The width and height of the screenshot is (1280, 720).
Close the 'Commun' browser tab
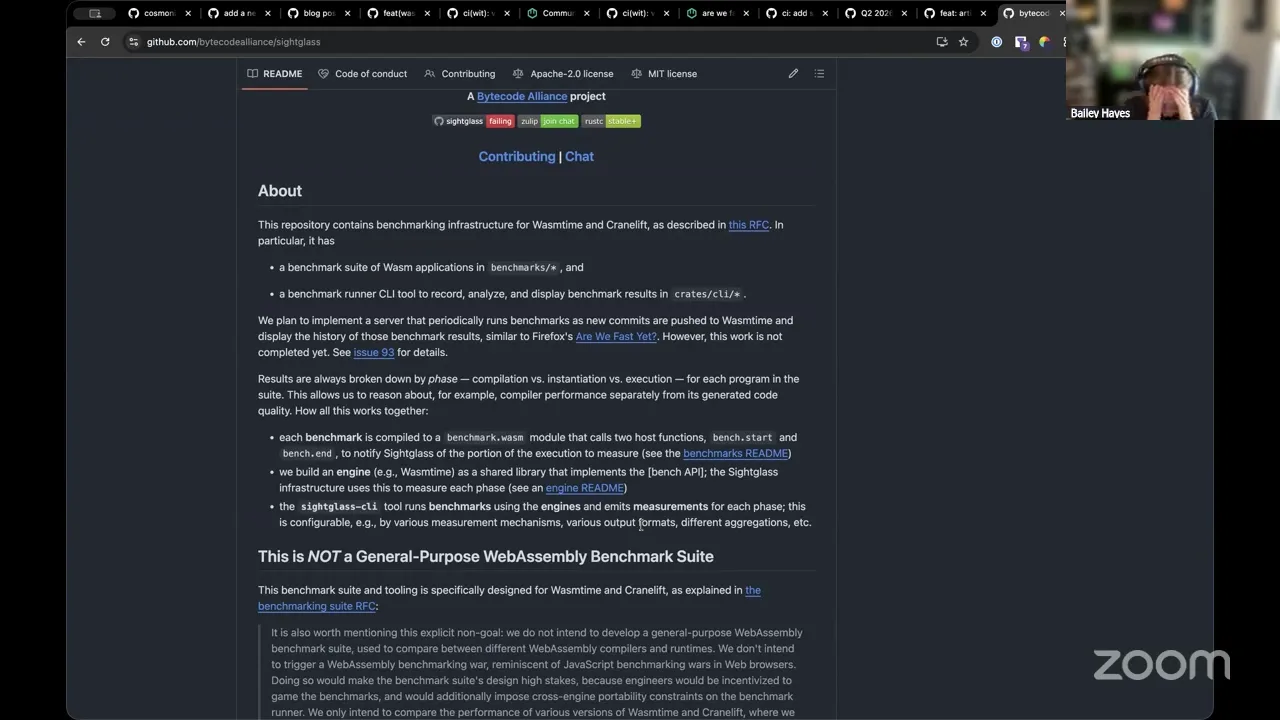[x=586, y=14]
